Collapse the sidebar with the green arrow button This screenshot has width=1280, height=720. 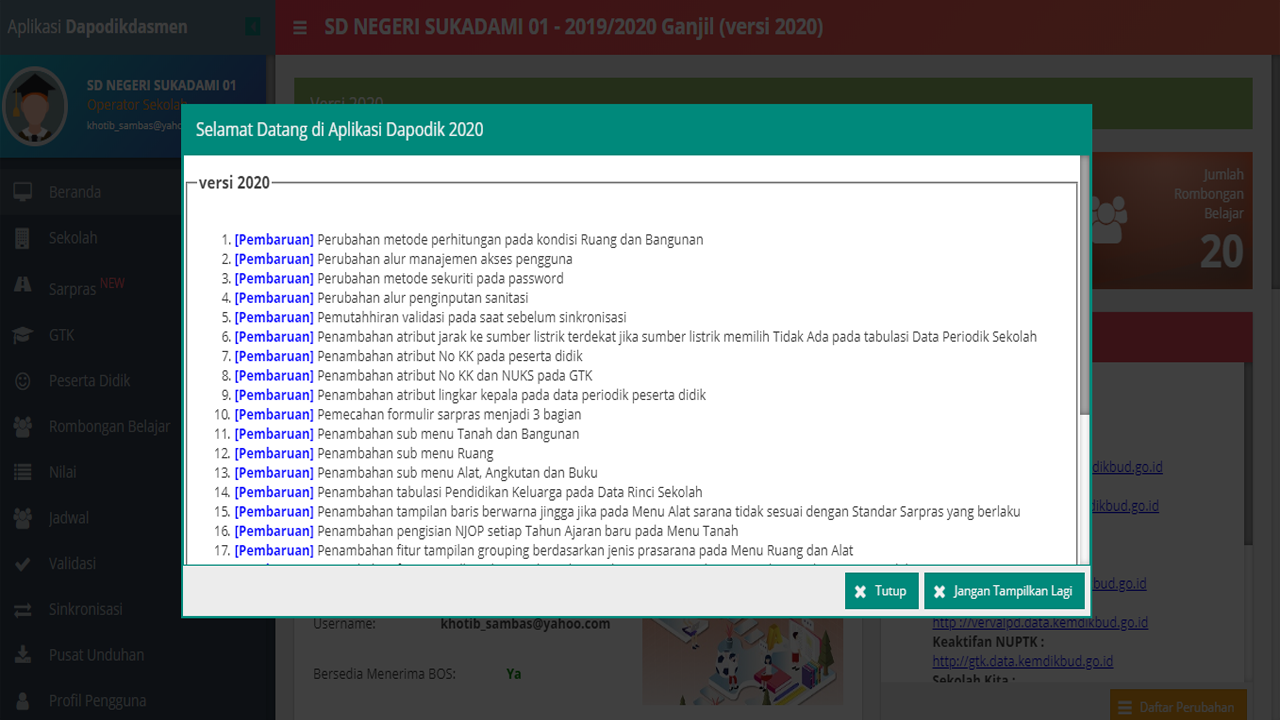253,27
